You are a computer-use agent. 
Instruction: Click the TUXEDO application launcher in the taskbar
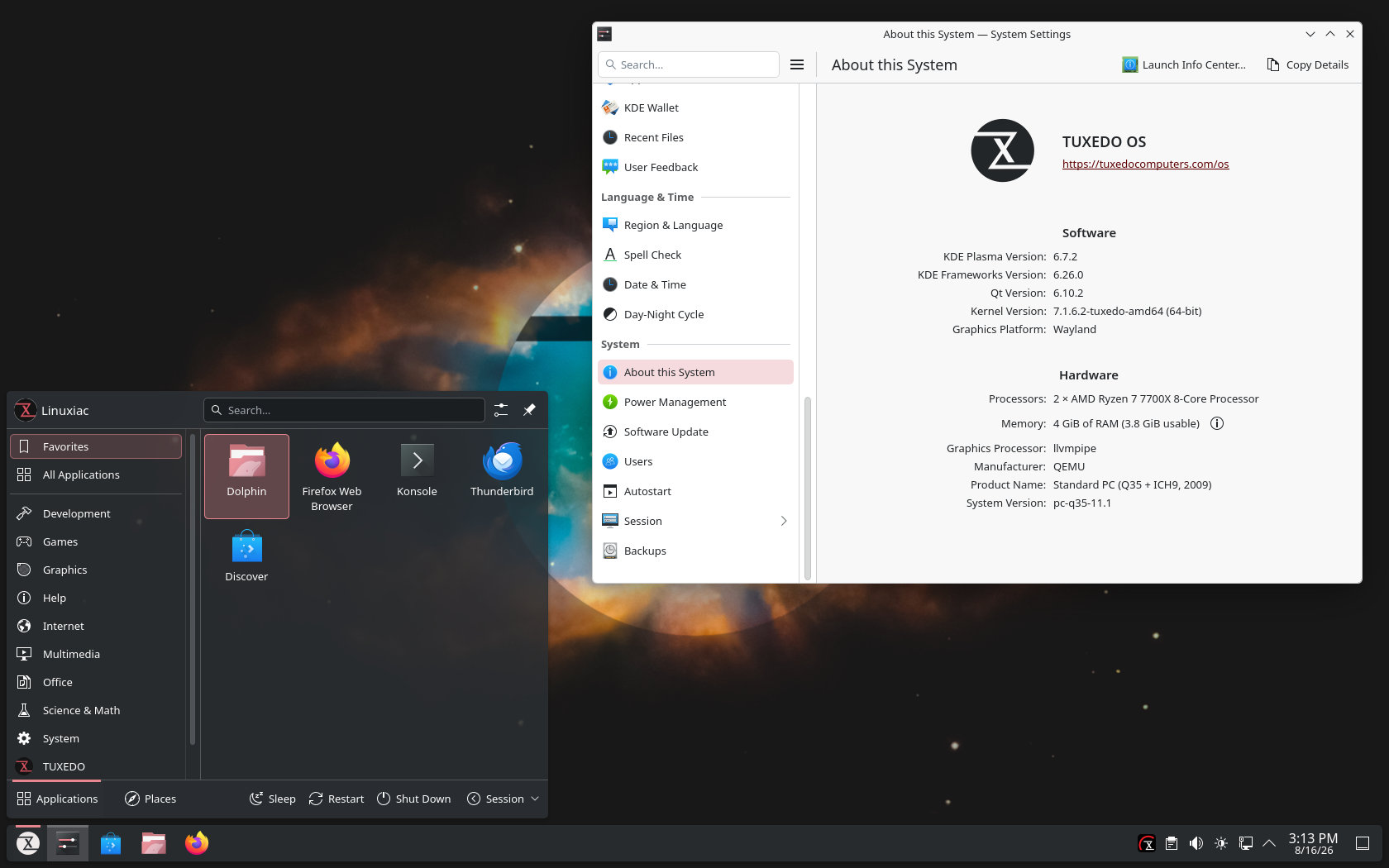[28, 843]
